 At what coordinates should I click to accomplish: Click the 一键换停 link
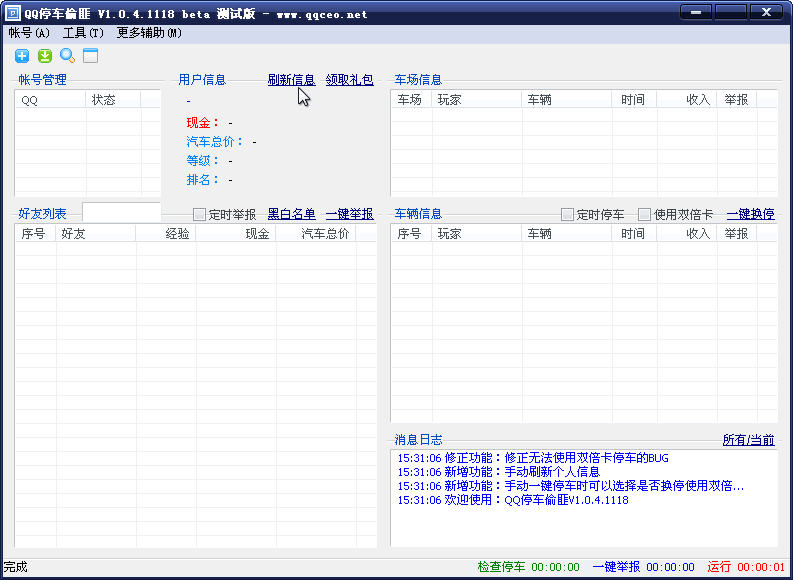(750, 214)
